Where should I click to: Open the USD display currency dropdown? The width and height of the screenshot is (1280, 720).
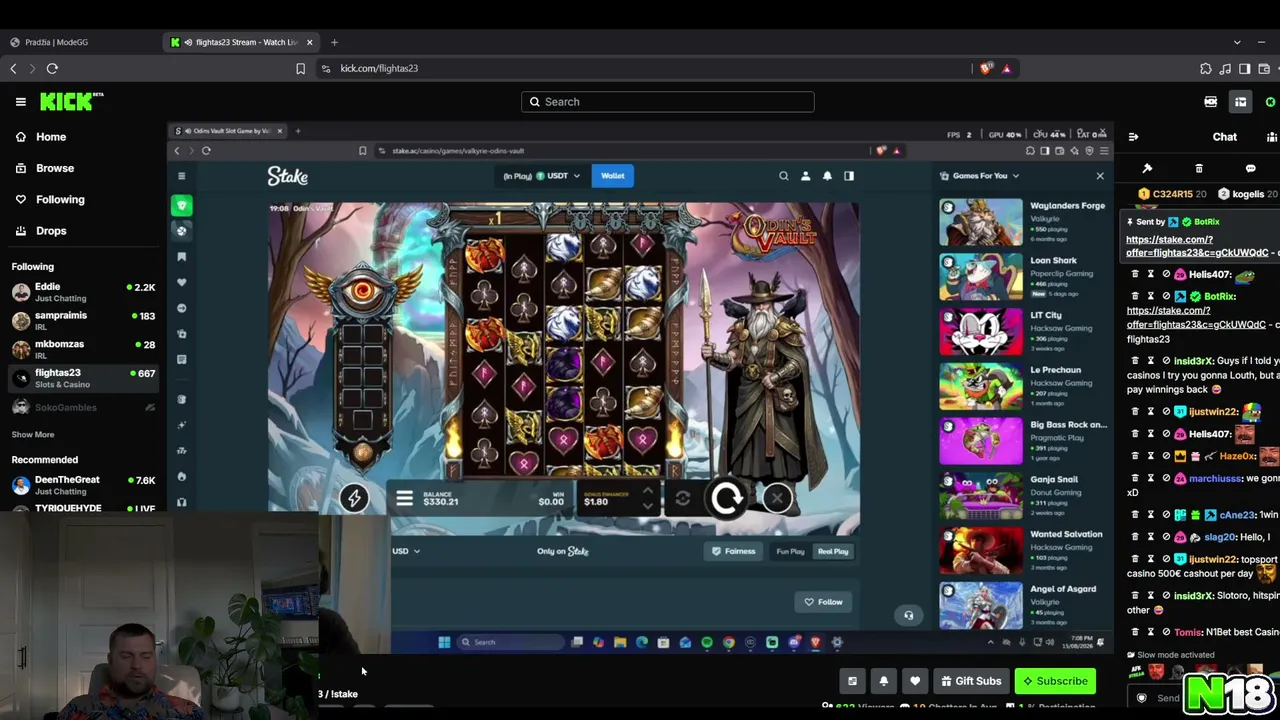tap(406, 551)
